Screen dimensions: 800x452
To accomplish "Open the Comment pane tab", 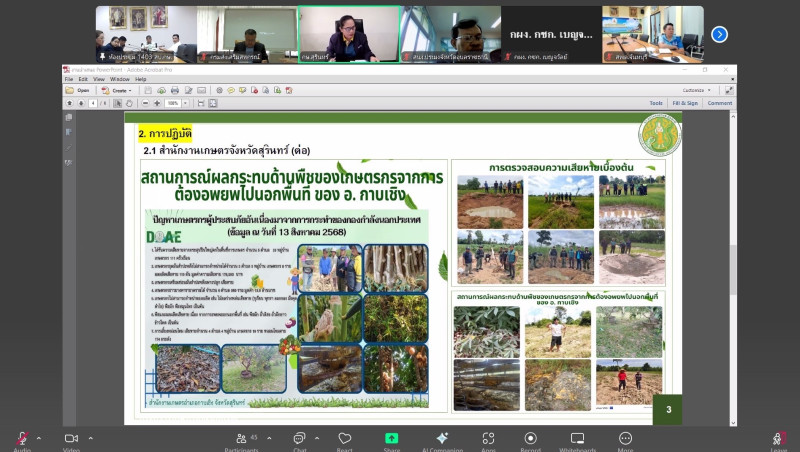I will click(720, 103).
